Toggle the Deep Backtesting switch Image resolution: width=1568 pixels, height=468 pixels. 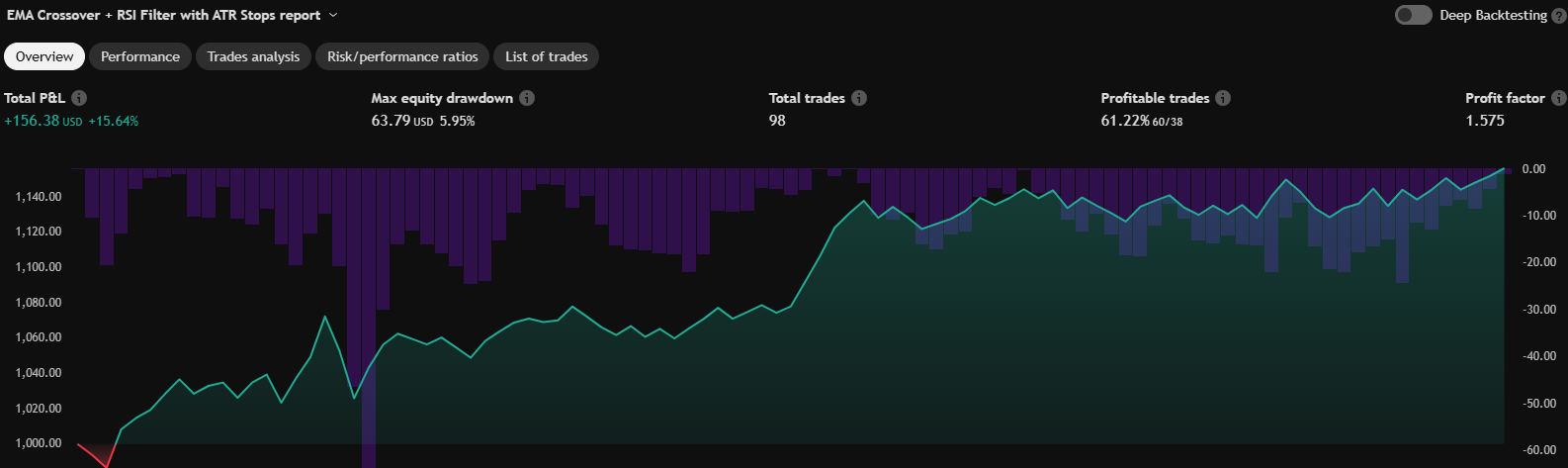(1413, 15)
